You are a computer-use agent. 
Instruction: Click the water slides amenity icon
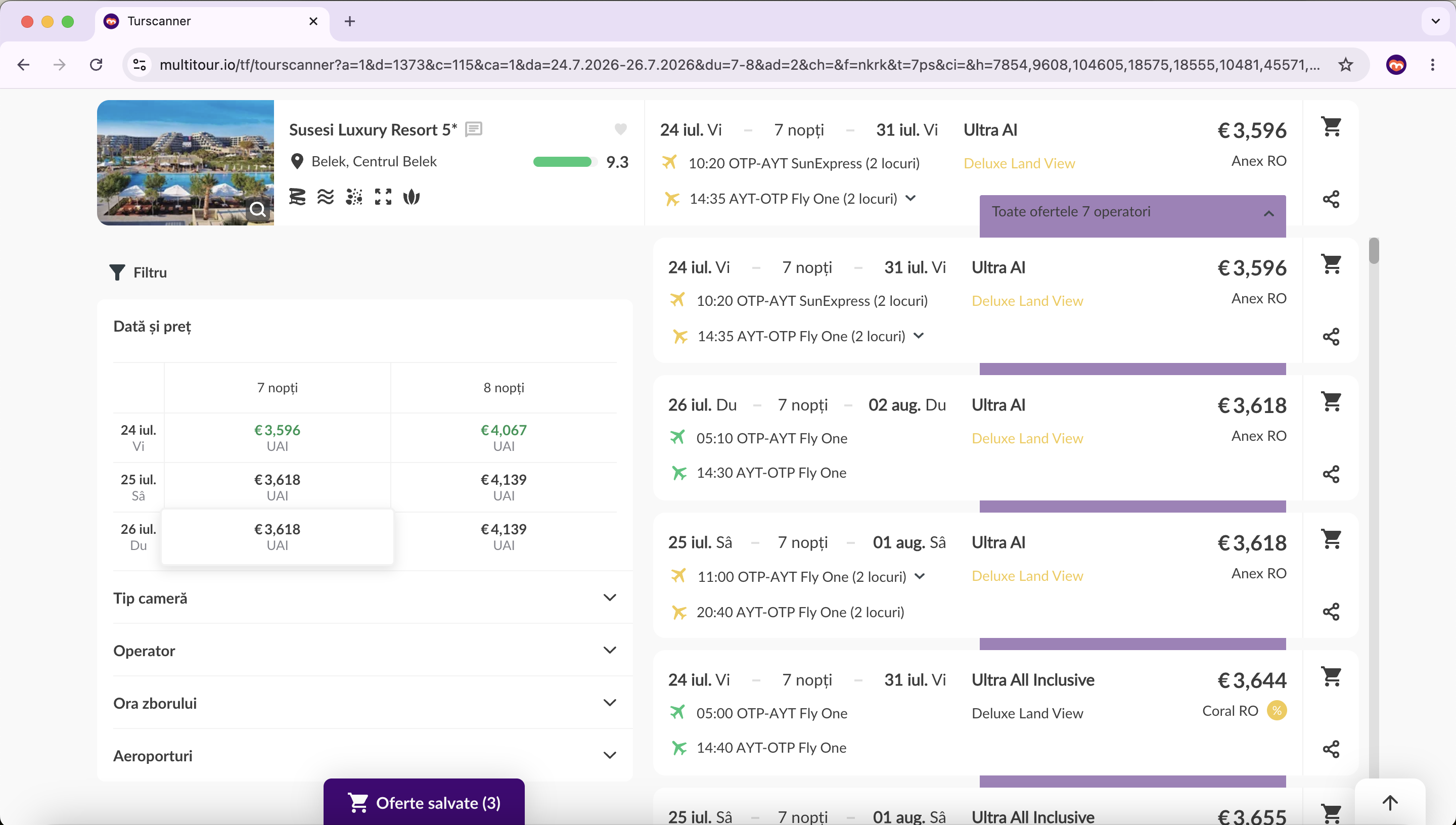coord(297,197)
